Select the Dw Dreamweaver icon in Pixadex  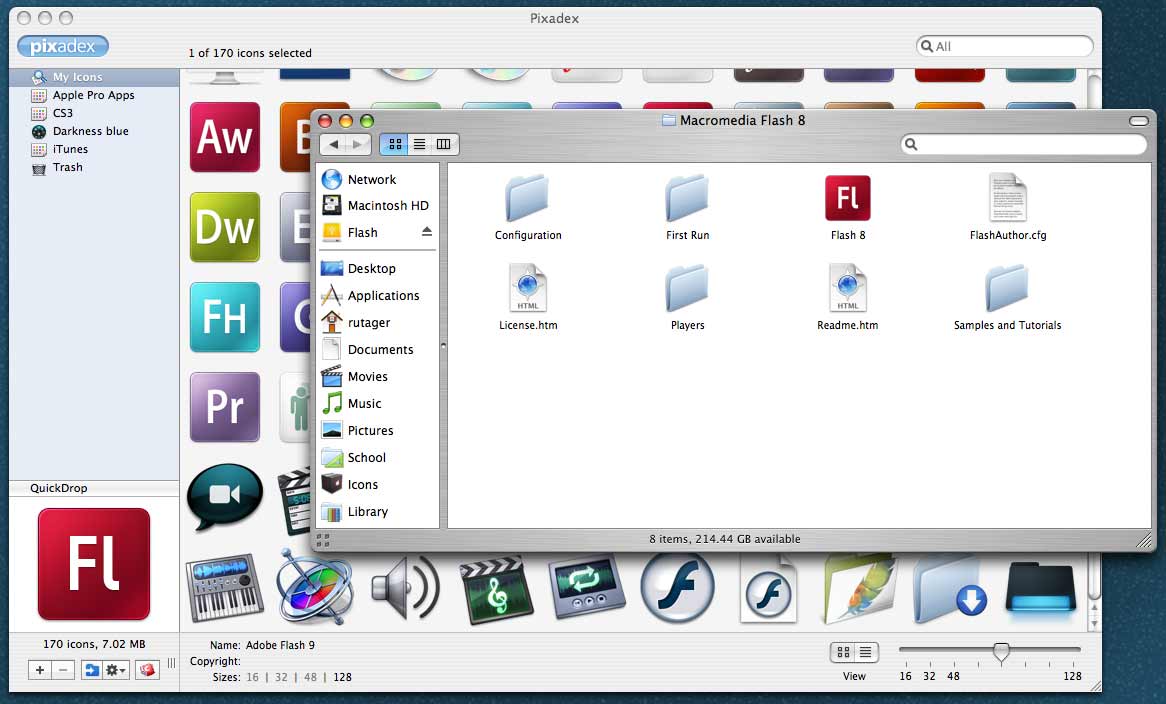pyautogui.click(x=225, y=227)
